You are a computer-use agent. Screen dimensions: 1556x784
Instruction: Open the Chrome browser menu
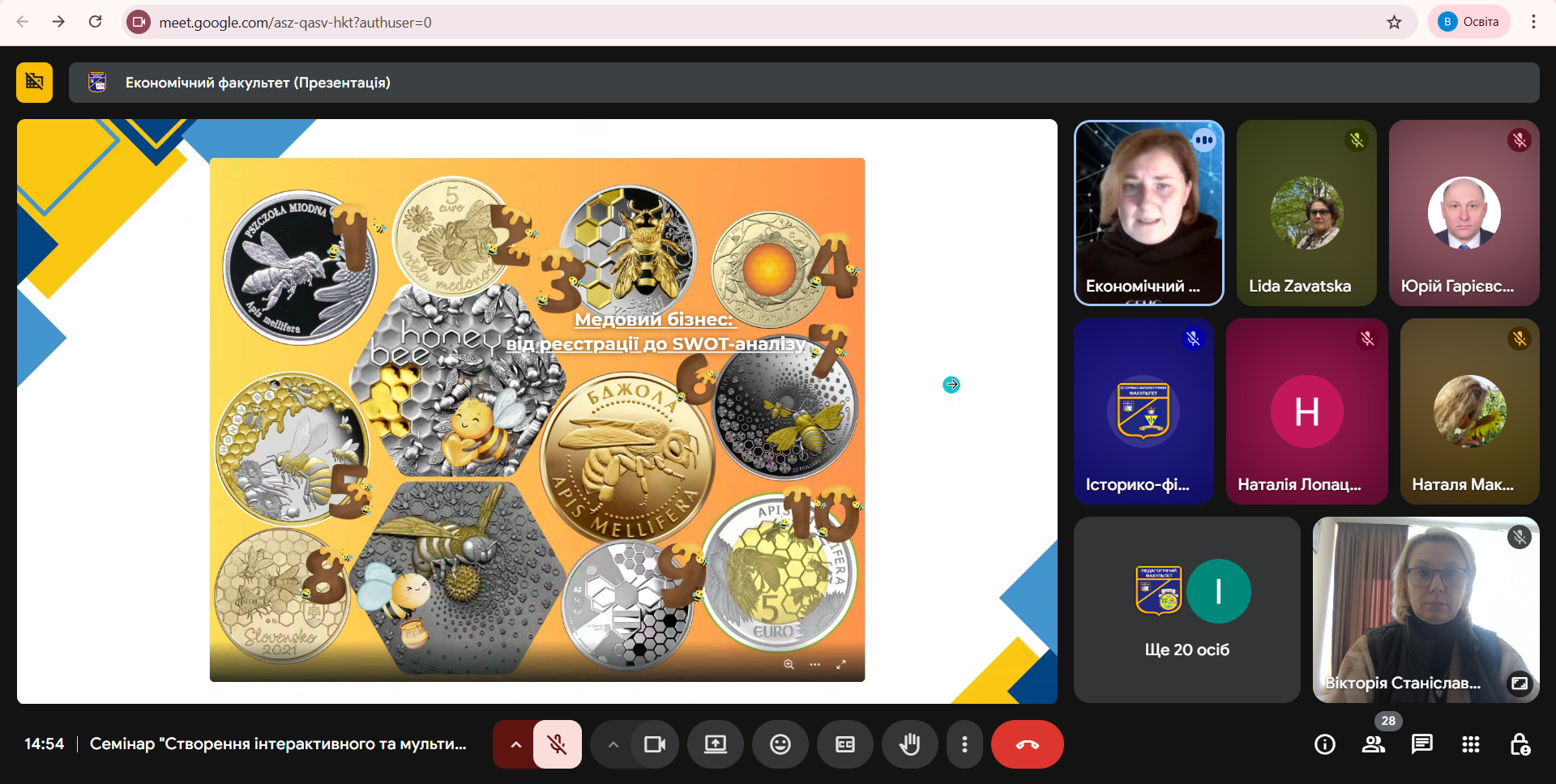1532,22
